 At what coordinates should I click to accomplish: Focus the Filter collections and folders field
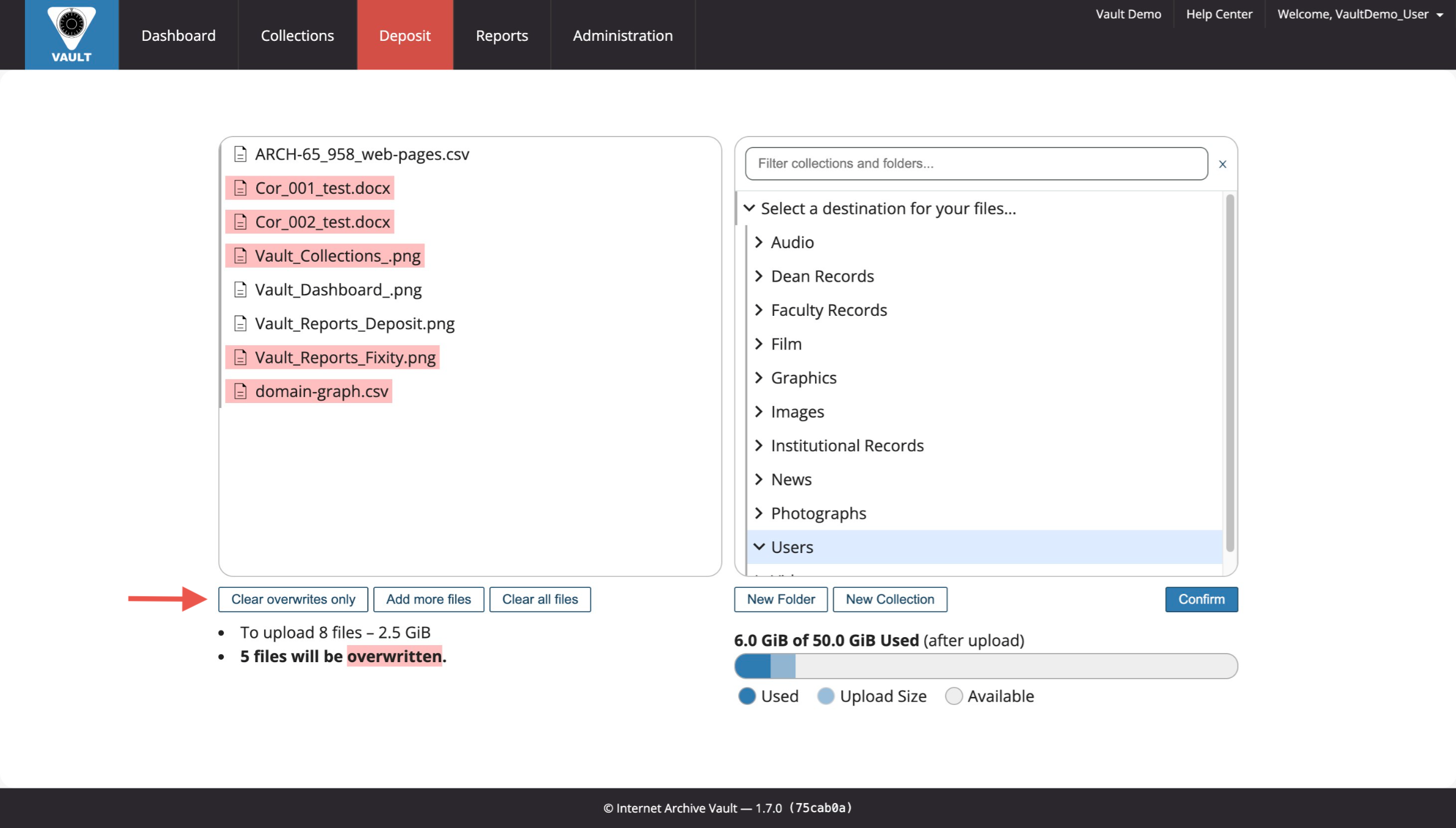(976, 163)
